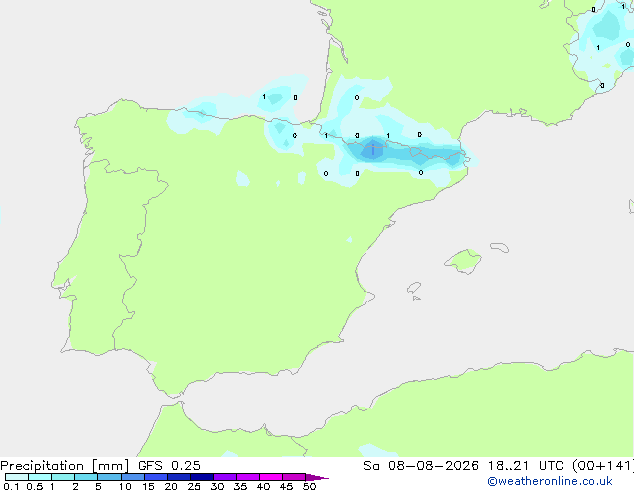Click the "50" legend scale label

point(309,486)
